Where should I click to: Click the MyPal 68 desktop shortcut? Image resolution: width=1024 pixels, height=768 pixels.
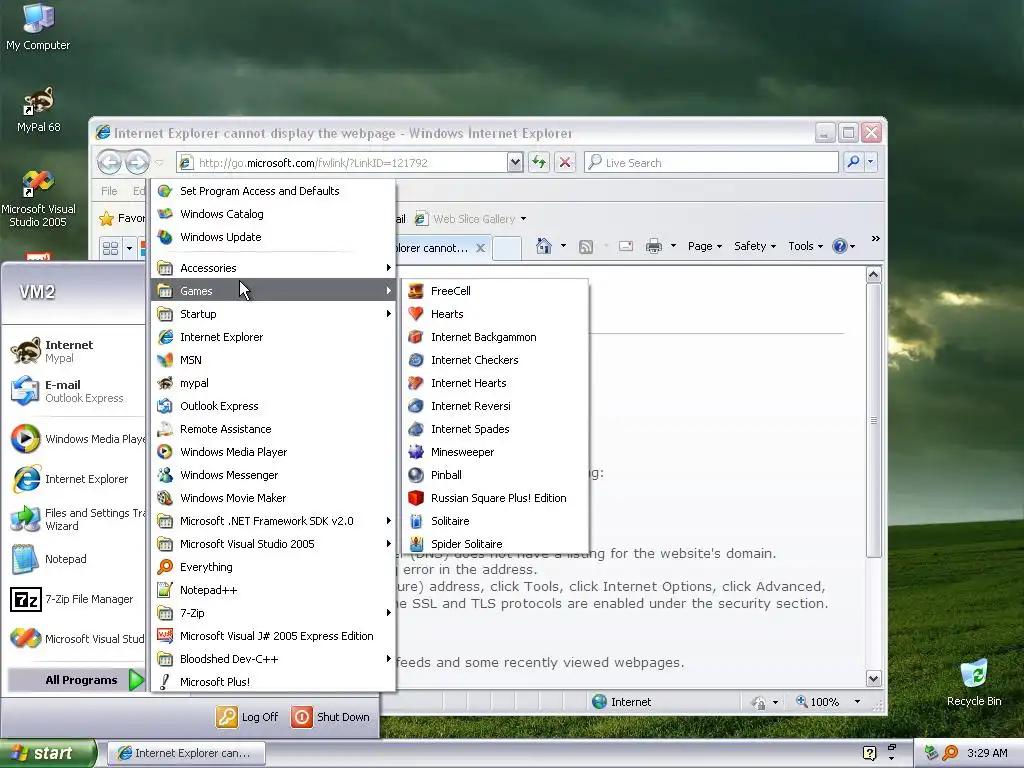tap(39, 110)
